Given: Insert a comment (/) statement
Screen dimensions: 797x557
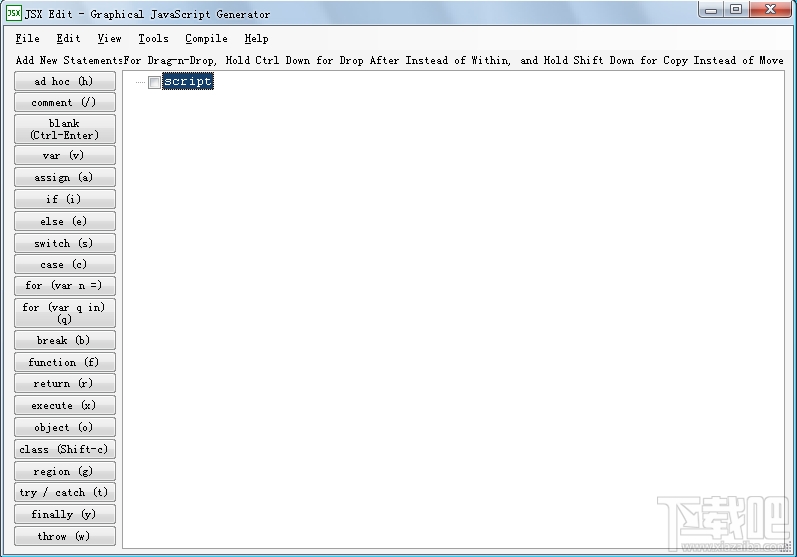Looking at the screenshot, I should click(65, 102).
